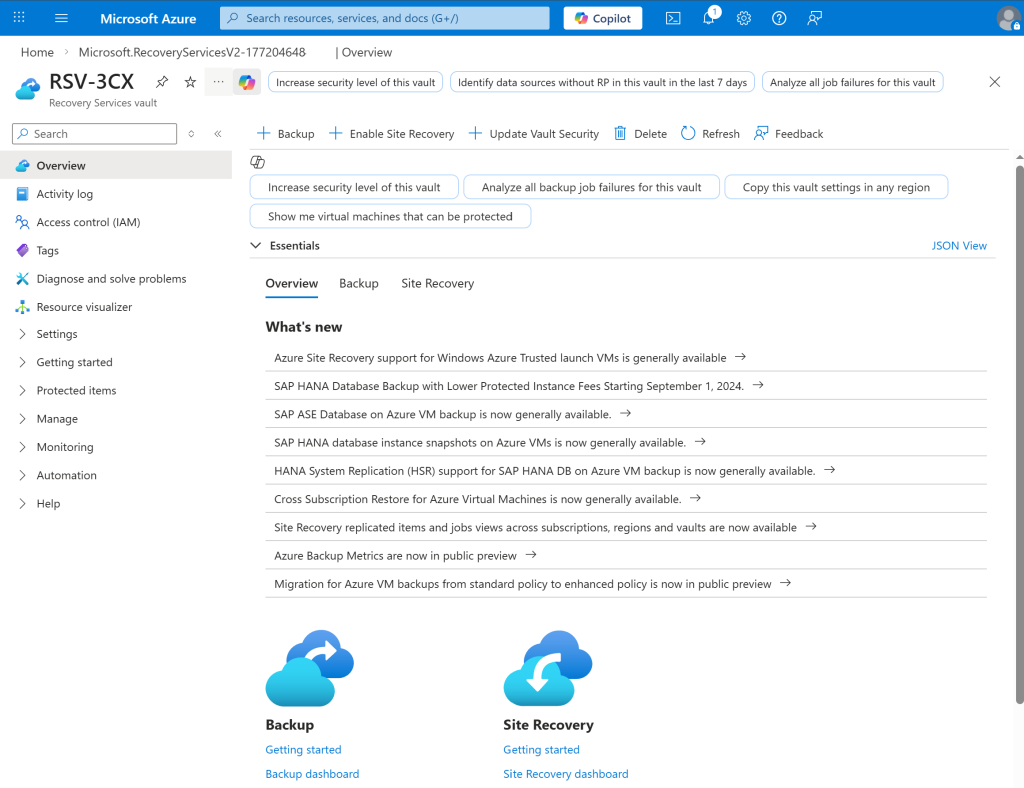
Task: Expand the Protected items menu group
Action: pos(76,391)
